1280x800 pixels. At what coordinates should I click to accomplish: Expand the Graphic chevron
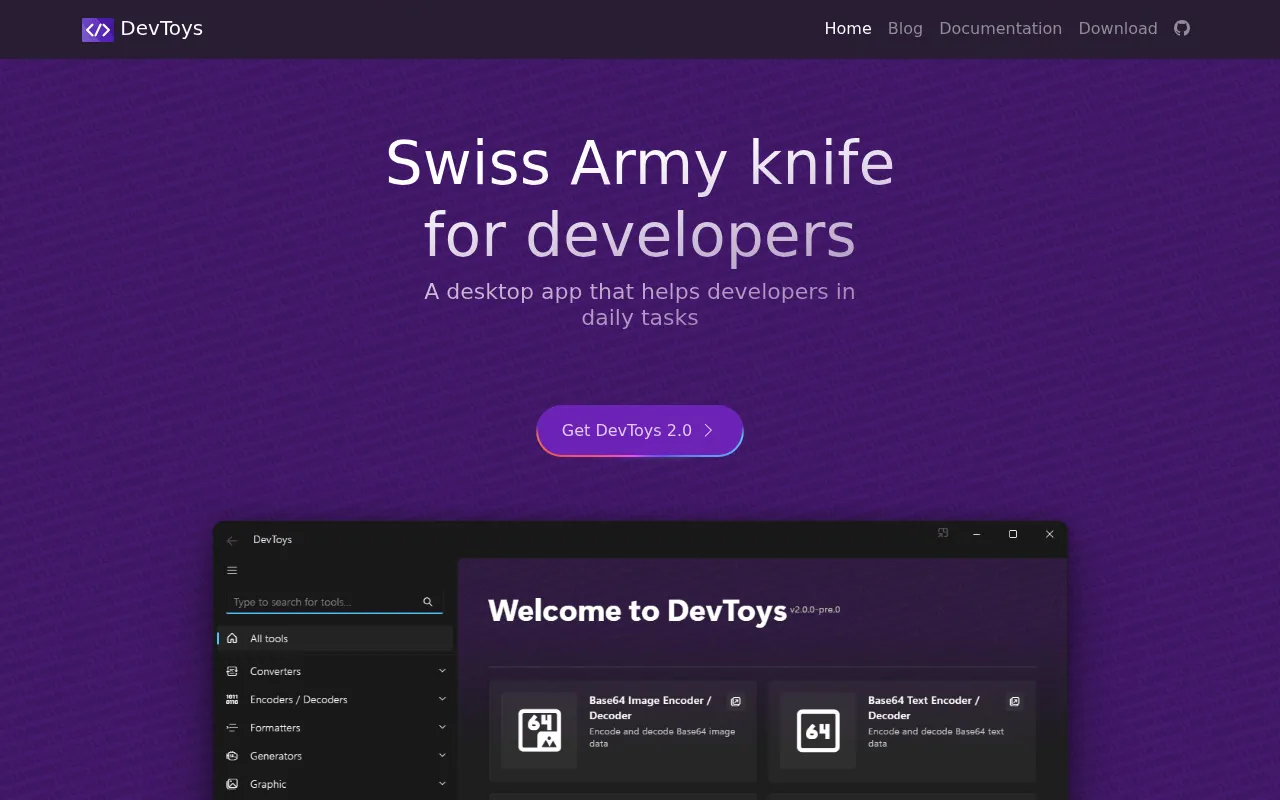pos(442,784)
